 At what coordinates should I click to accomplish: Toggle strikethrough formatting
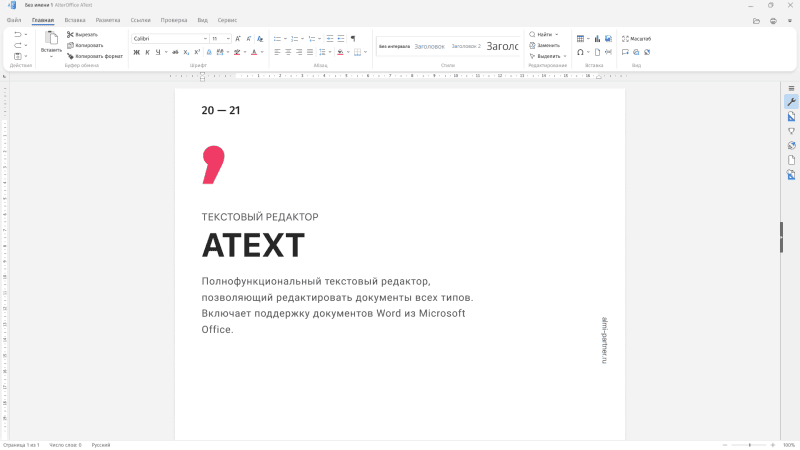point(175,52)
